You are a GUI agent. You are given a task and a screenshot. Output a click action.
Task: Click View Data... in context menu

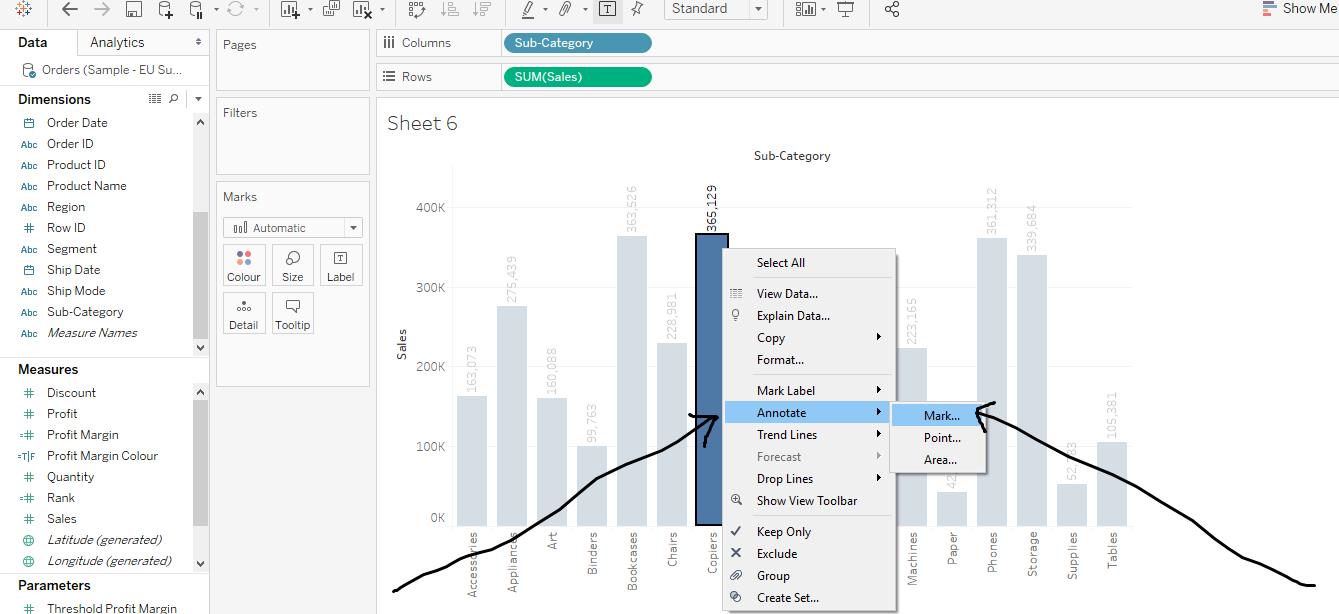pos(787,293)
